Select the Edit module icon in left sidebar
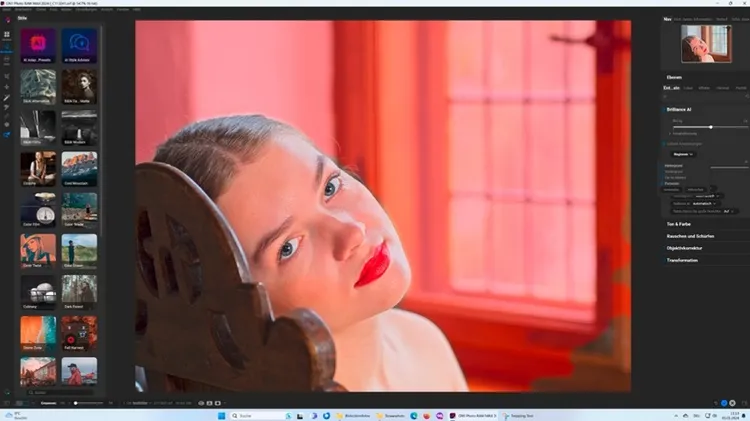Screen dimensions: 750x421 point(7,48)
